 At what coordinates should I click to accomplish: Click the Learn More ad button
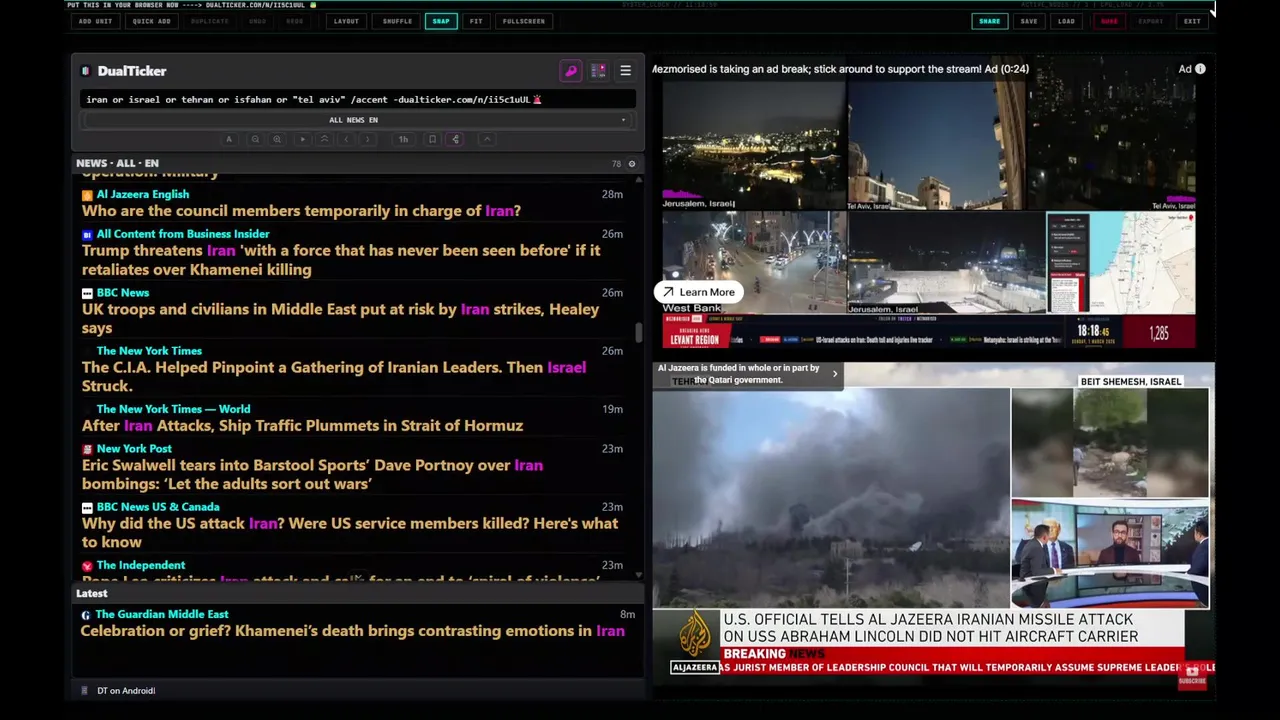coord(698,292)
